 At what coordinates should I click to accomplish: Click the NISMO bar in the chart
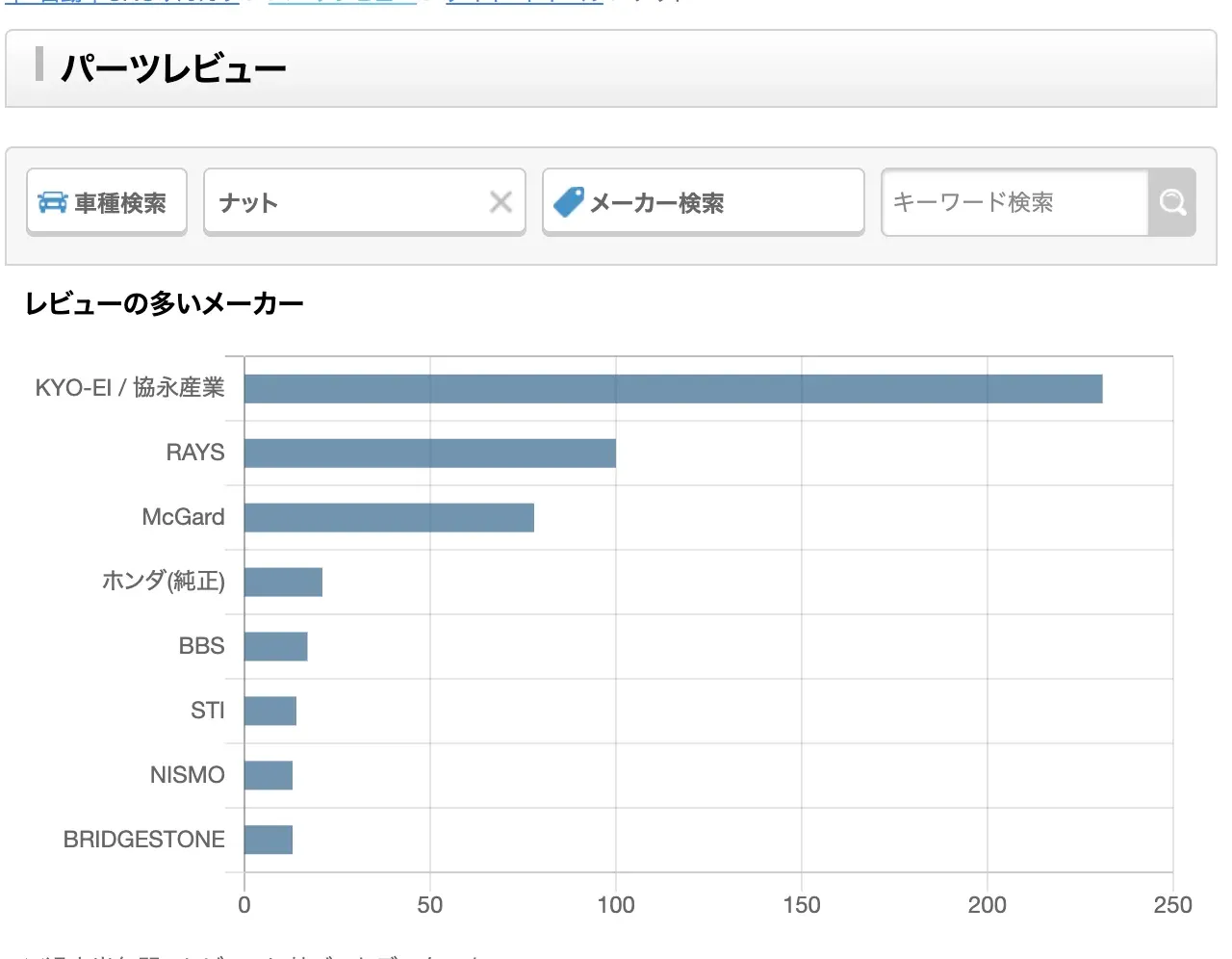pos(269,776)
